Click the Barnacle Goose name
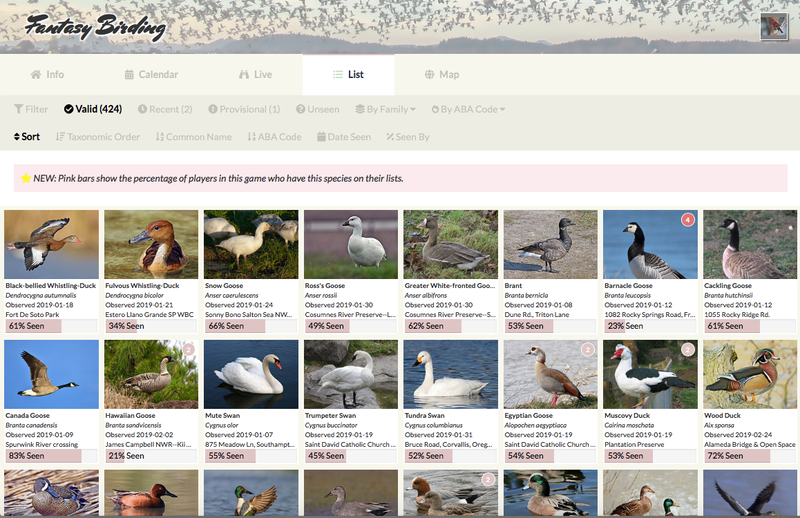800x518 pixels. pos(628,286)
